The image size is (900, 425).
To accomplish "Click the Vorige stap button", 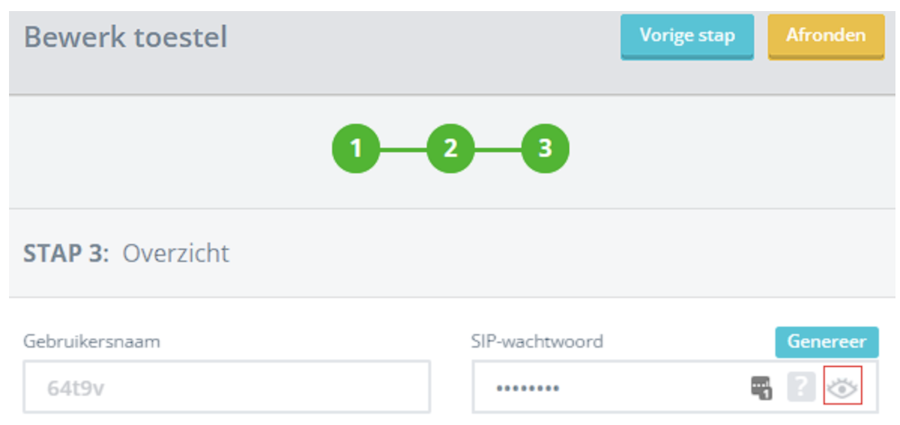I will (x=686, y=36).
